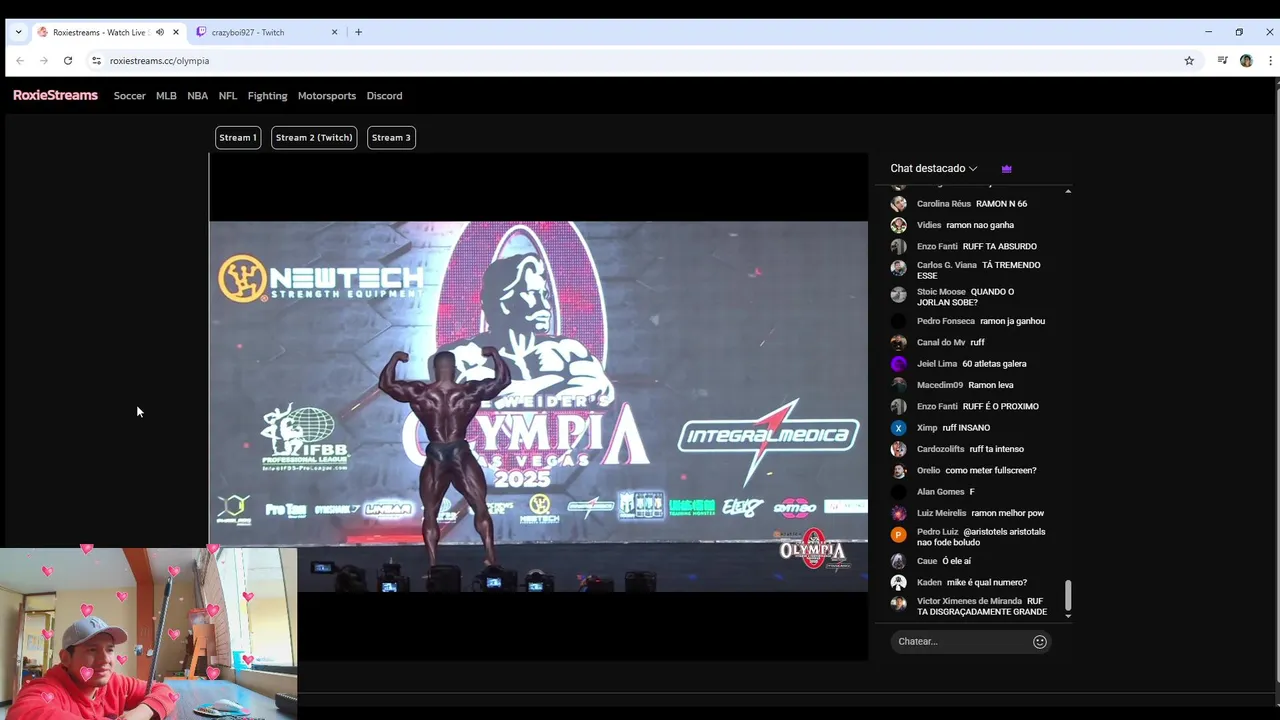Click Macedim09 username in chat
This screenshot has height=720, width=1280.
pyautogui.click(x=940, y=385)
